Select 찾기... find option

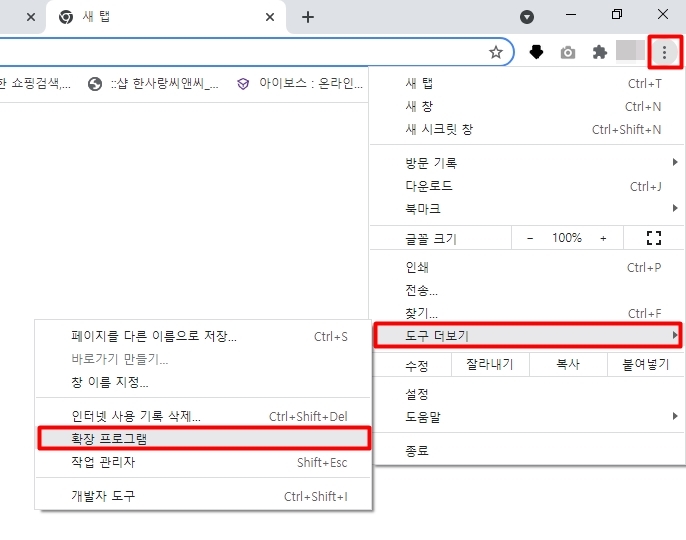[x=527, y=313]
